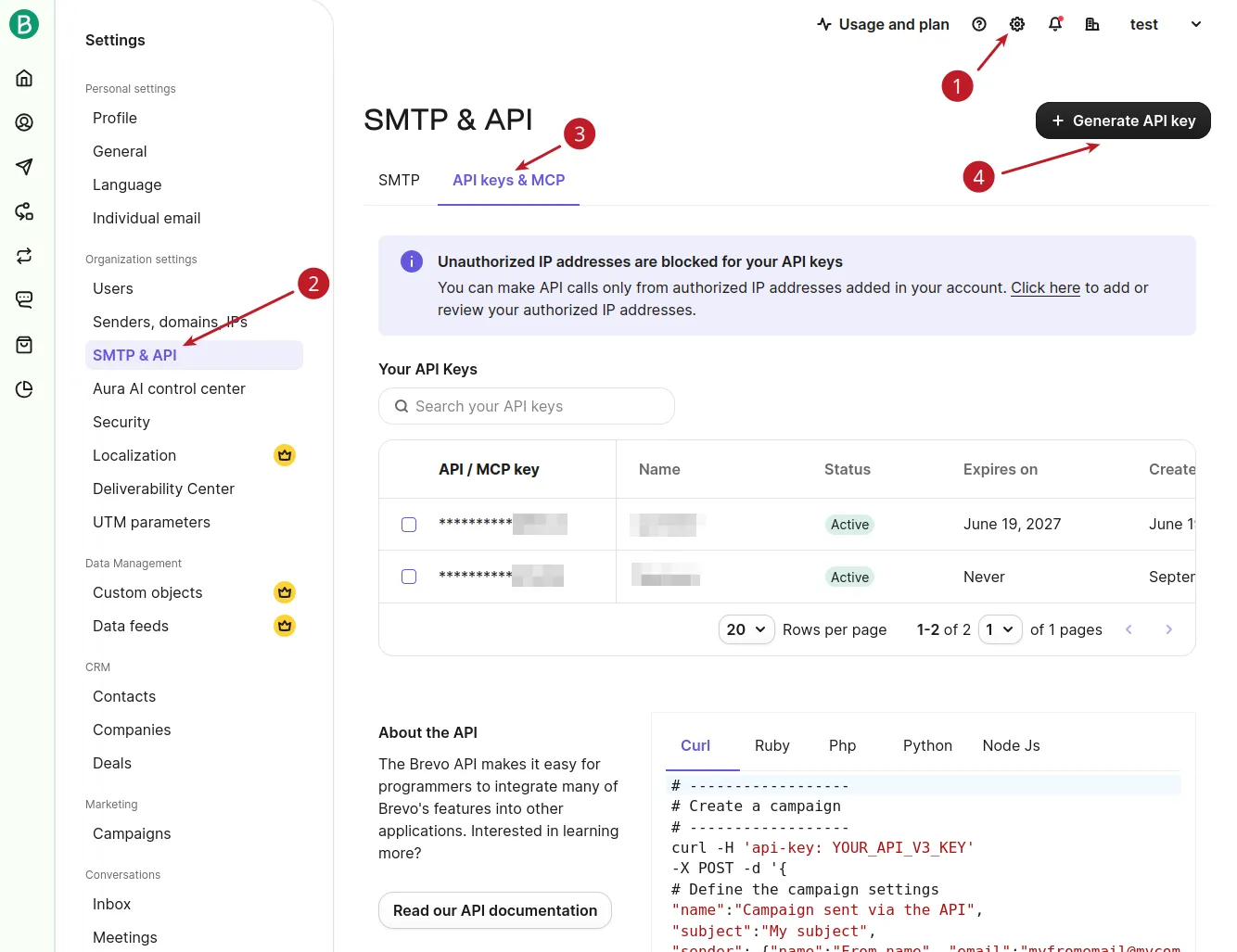Click the help question mark icon
1237x952 pixels.
click(x=979, y=24)
